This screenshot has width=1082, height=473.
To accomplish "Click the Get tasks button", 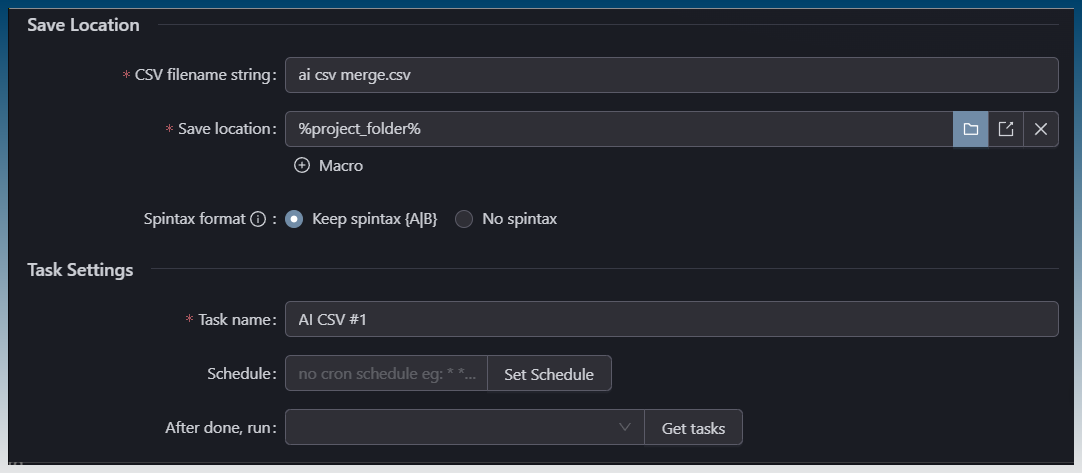I will coord(693,428).
